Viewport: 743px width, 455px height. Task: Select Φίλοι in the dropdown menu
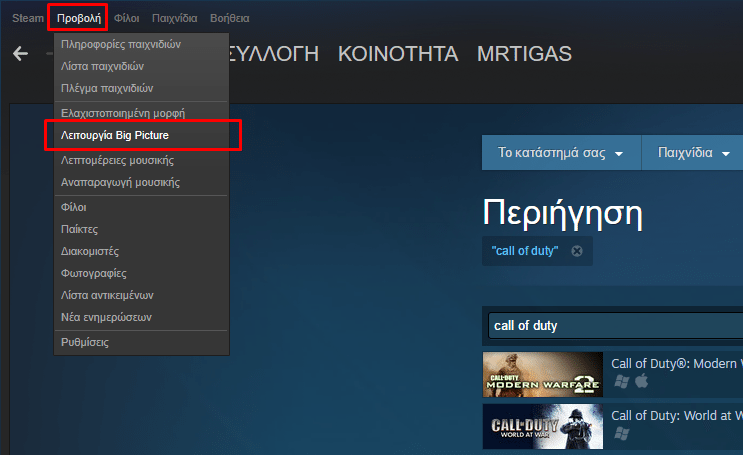[x=141, y=207]
